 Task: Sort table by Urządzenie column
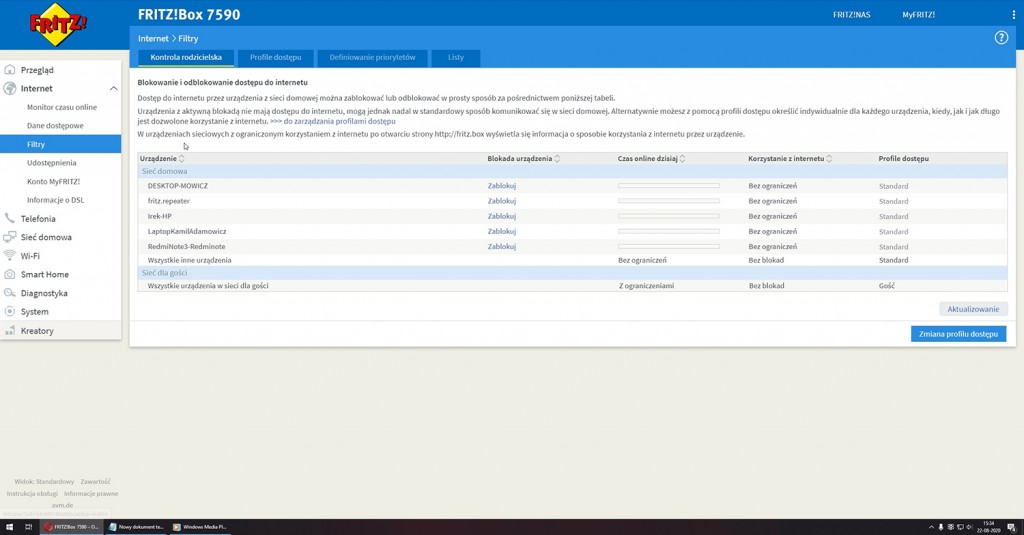coord(181,159)
